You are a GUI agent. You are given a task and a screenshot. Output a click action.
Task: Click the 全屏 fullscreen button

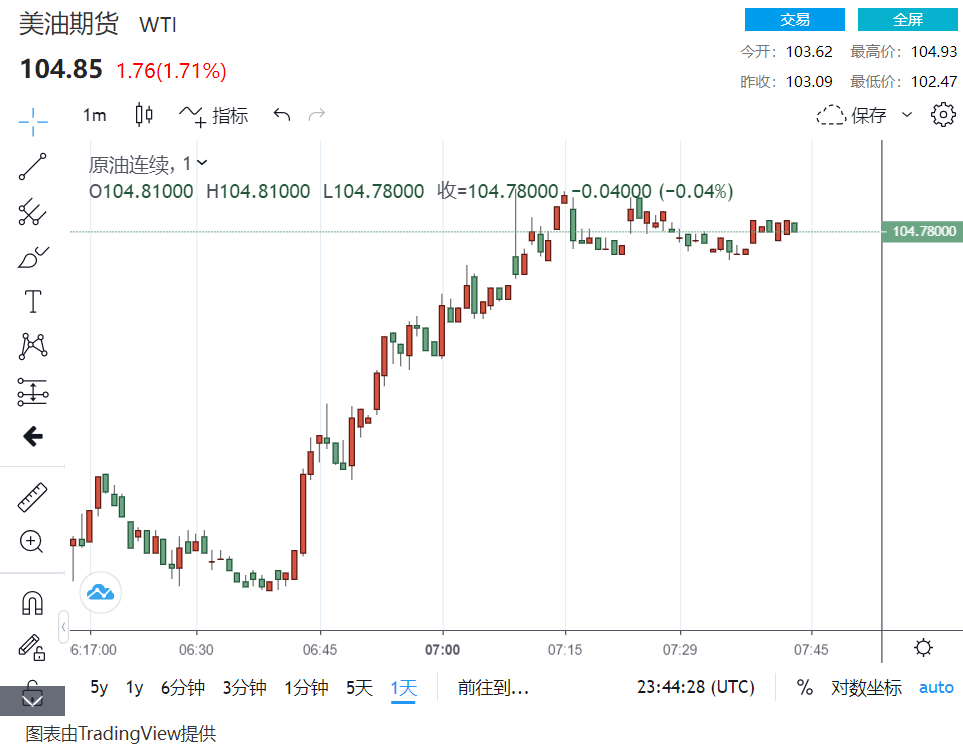[908, 20]
